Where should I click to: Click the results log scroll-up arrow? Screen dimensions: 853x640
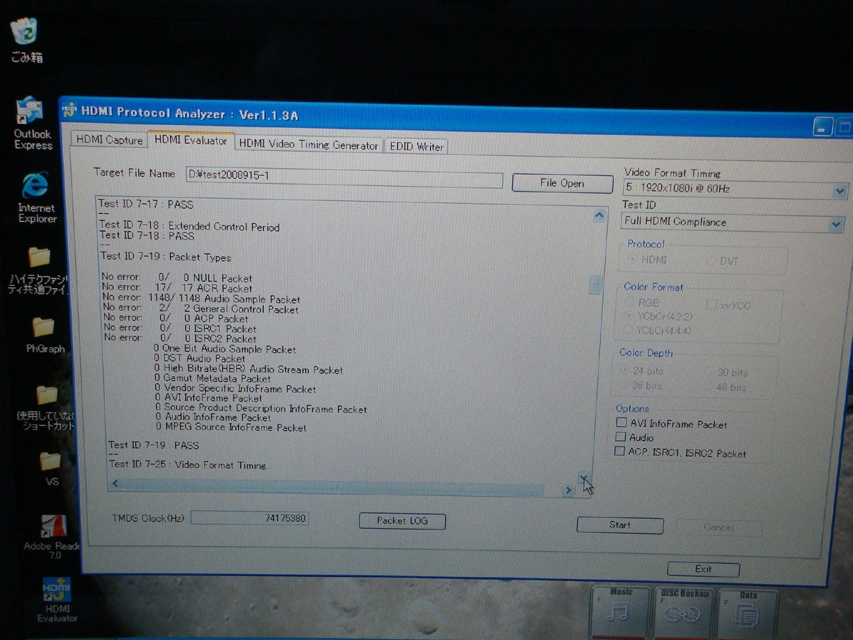(x=599, y=215)
